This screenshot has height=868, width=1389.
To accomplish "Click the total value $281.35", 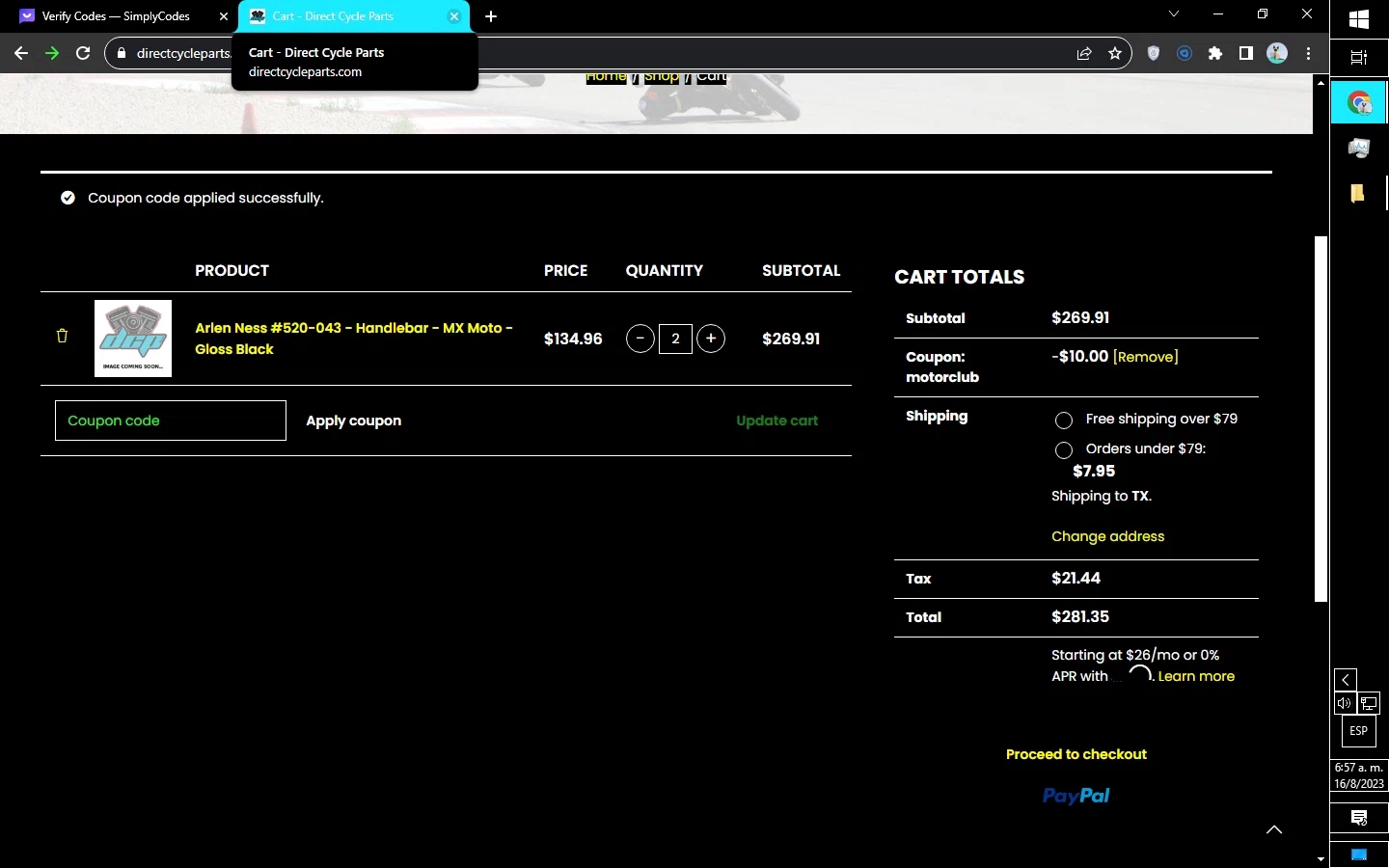I will click(1080, 617).
